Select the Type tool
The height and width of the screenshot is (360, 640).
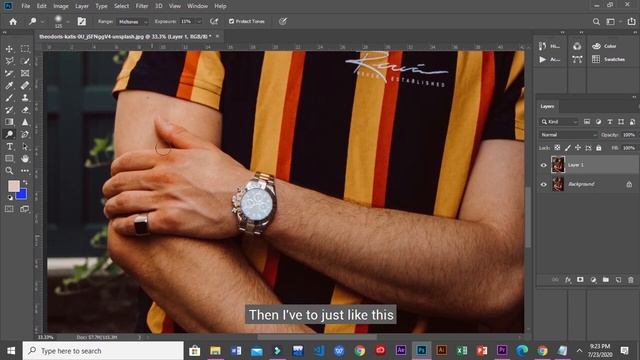(x=9, y=146)
